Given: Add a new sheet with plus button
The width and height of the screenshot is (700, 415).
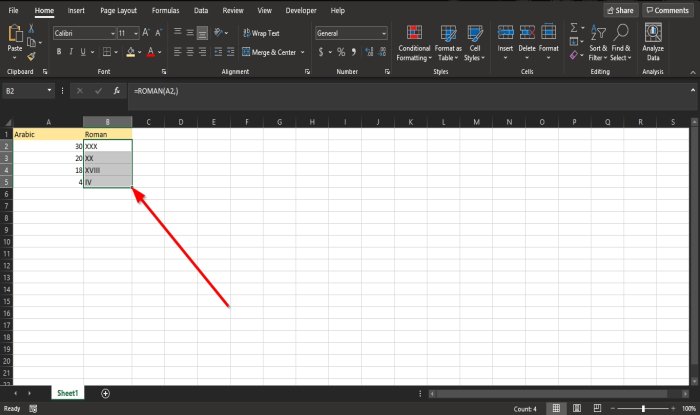Looking at the screenshot, I should click(x=105, y=393).
